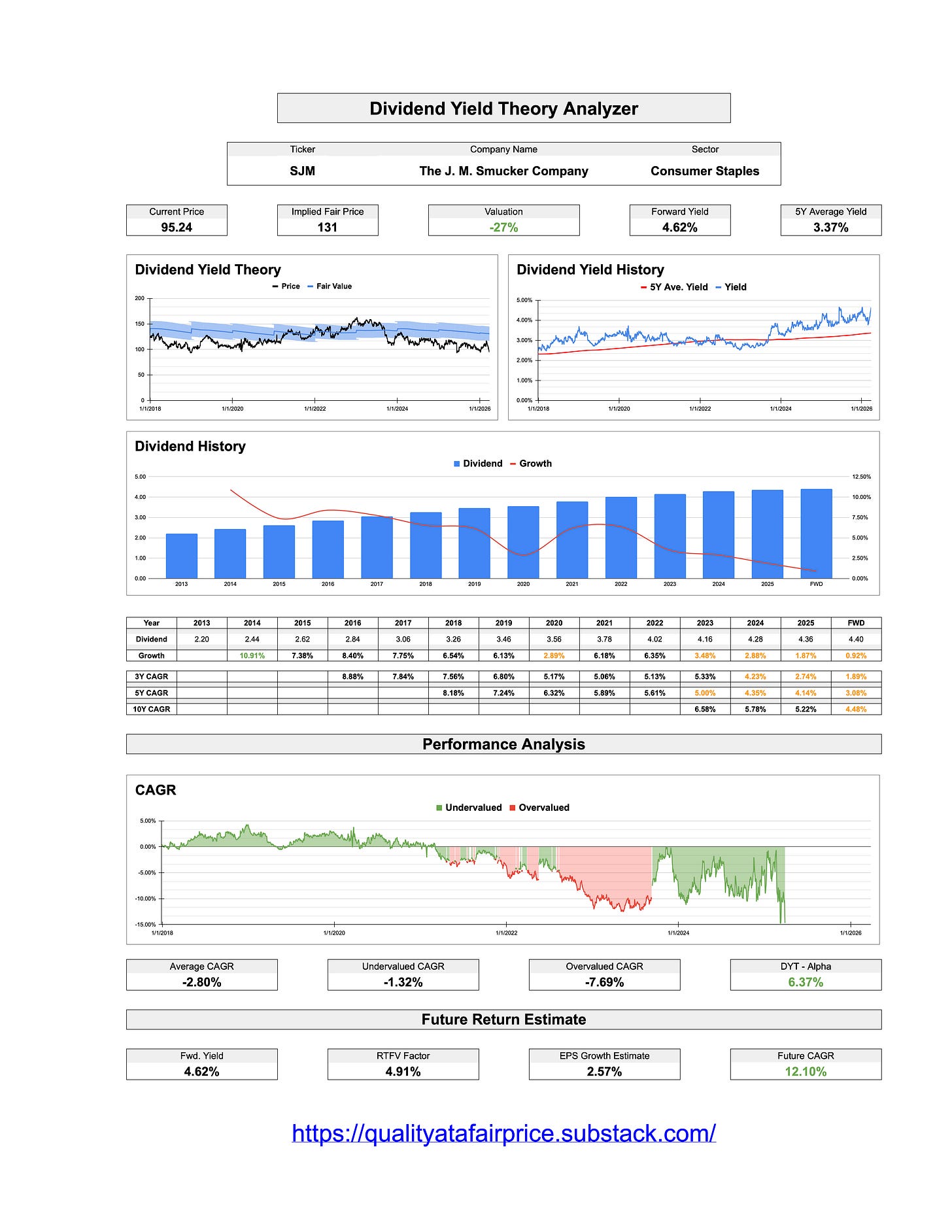Click the 2023 10Y CAGR cell 6.58%
Viewport: 952px width, 1232px height.
click(705, 709)
